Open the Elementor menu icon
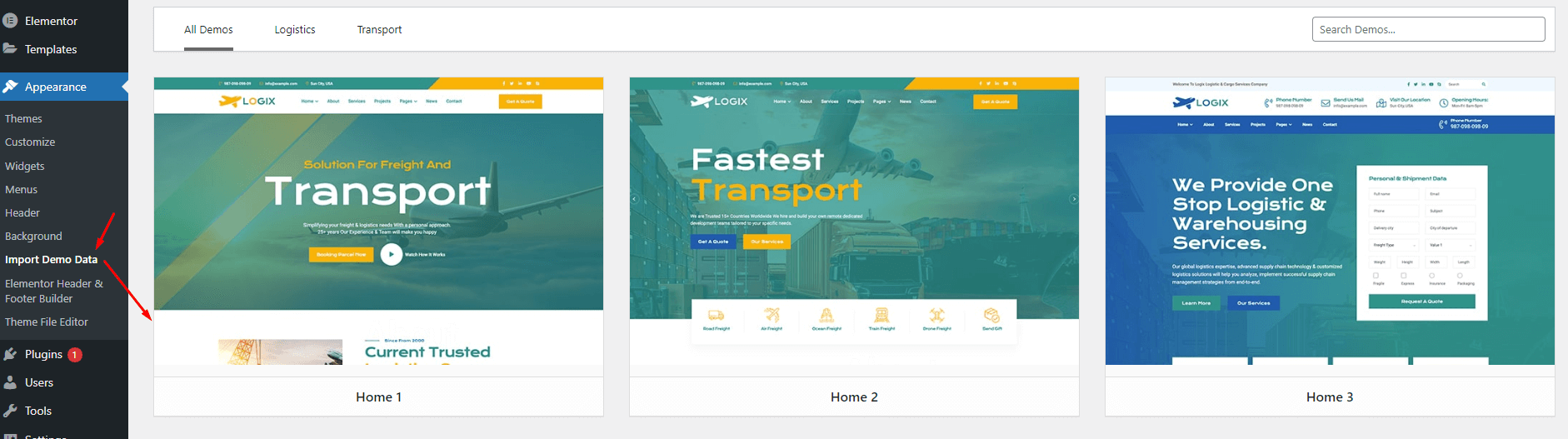This screenshot has width=1568, height=439. click(x=10, y=21)
